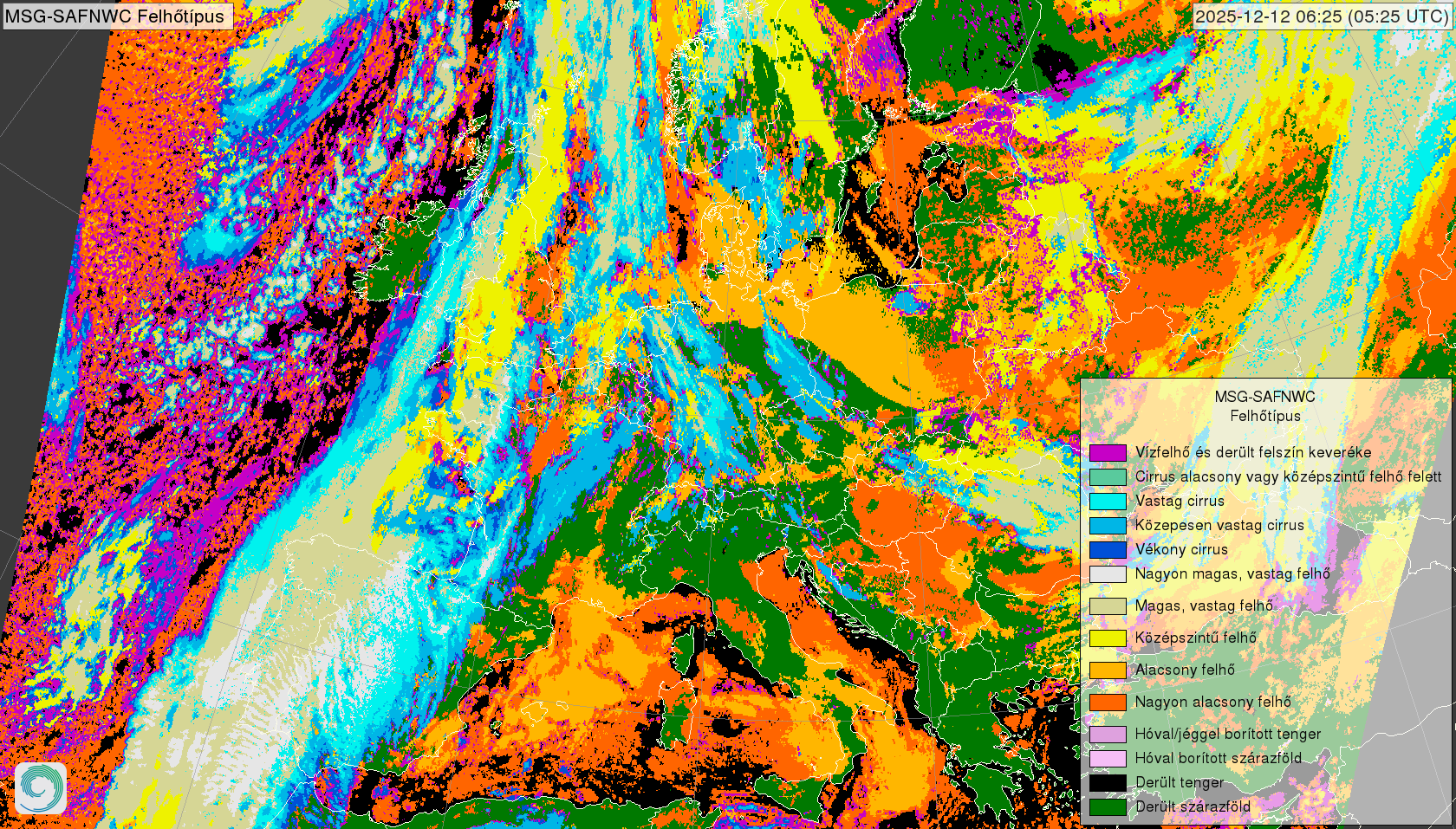Select the teal 'Cirrus alacsony' legend swatch
The height and width of the screenshot is (829, 1456).
[1108, 476]
